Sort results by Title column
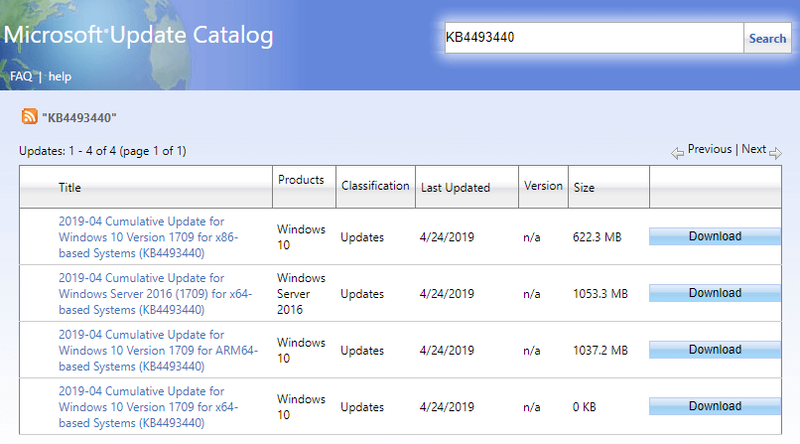Image resolution: width=800 pixels, height=444 pixels. click(x=69, y=187)
